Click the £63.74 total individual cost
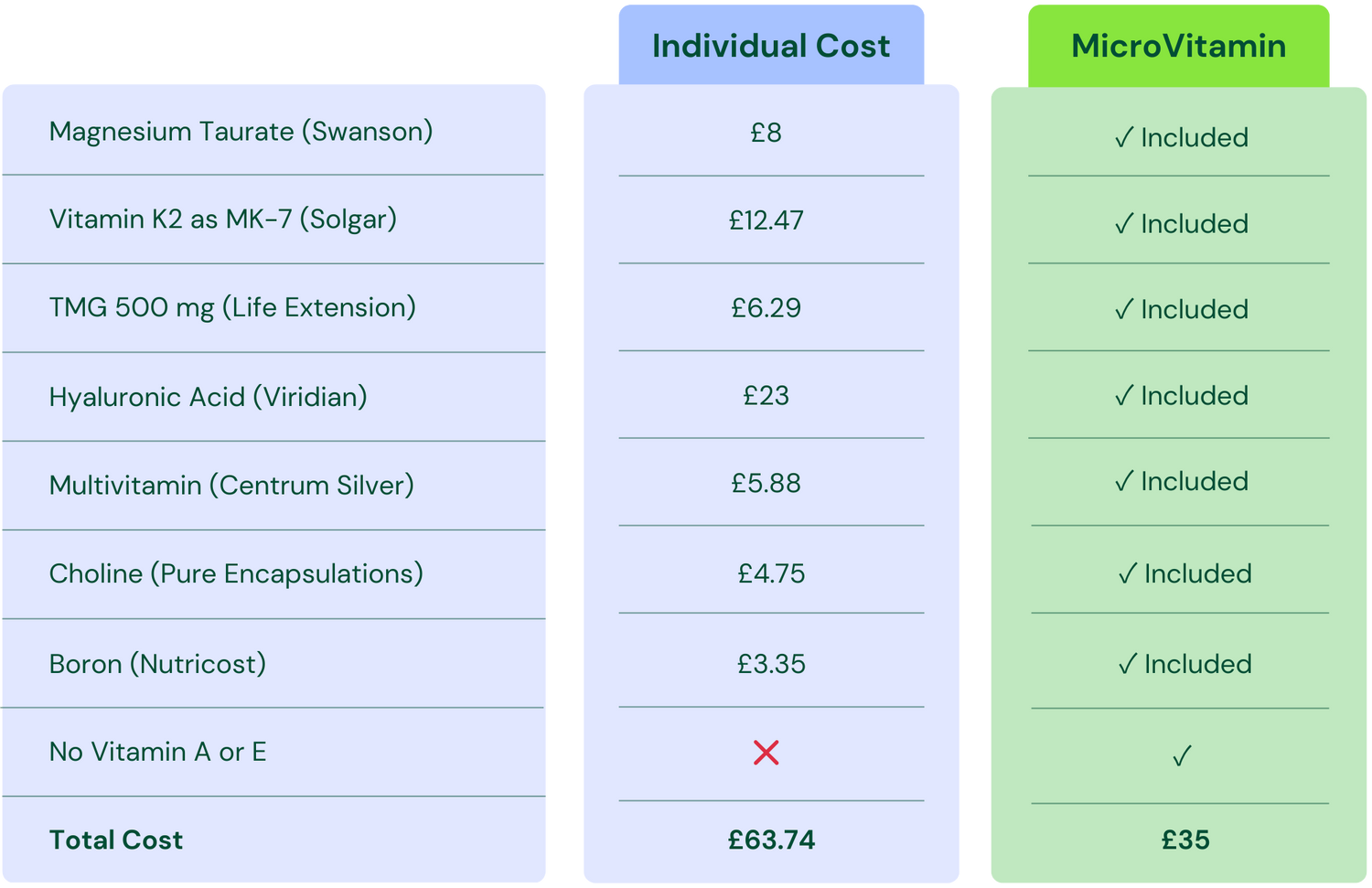Image resolution: width=1372 pixels, height=888 pixels. pyautogui.click(x=771, y=840)
